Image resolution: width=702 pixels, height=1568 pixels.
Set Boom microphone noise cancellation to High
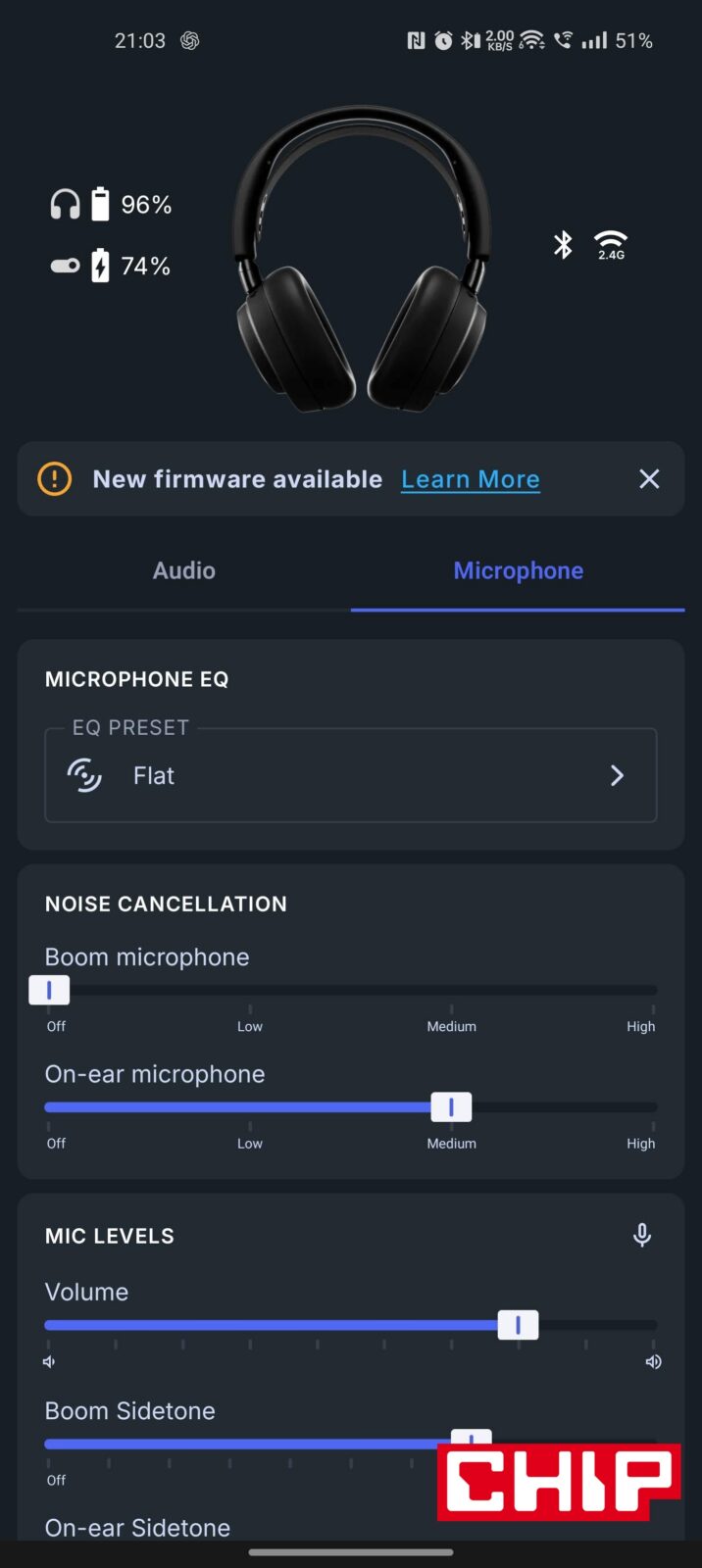[652, 991]
